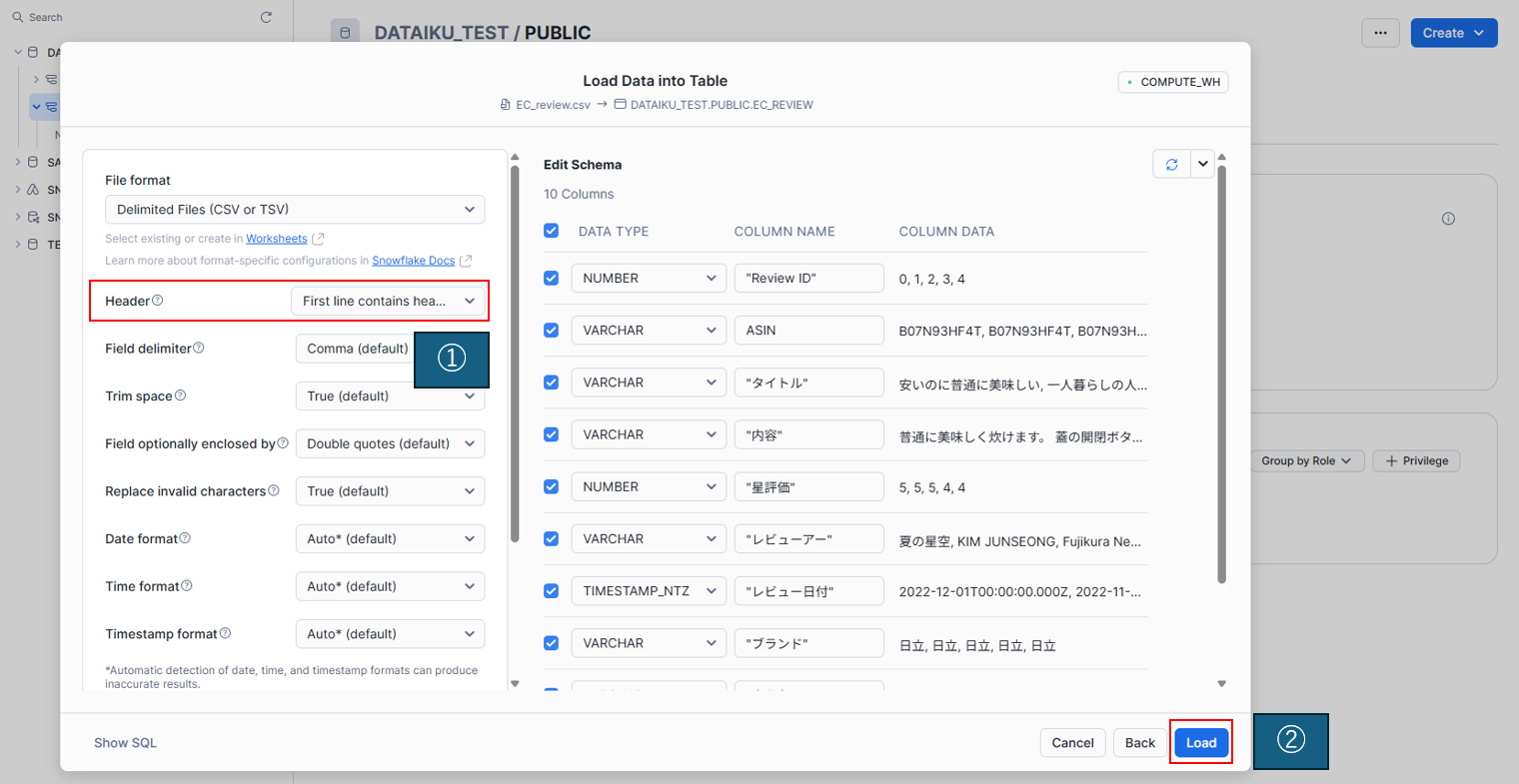The width and height of the screenshot is (1519, 784).
Task: Open TIMESTAMP_NTZ data type dropdown
Action: (649, 591)
